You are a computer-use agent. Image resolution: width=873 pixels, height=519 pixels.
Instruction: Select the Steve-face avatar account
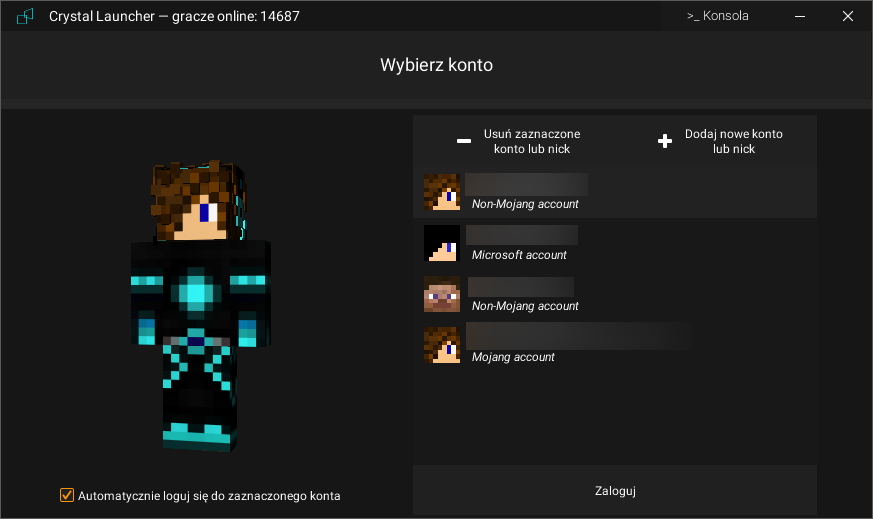442,294
